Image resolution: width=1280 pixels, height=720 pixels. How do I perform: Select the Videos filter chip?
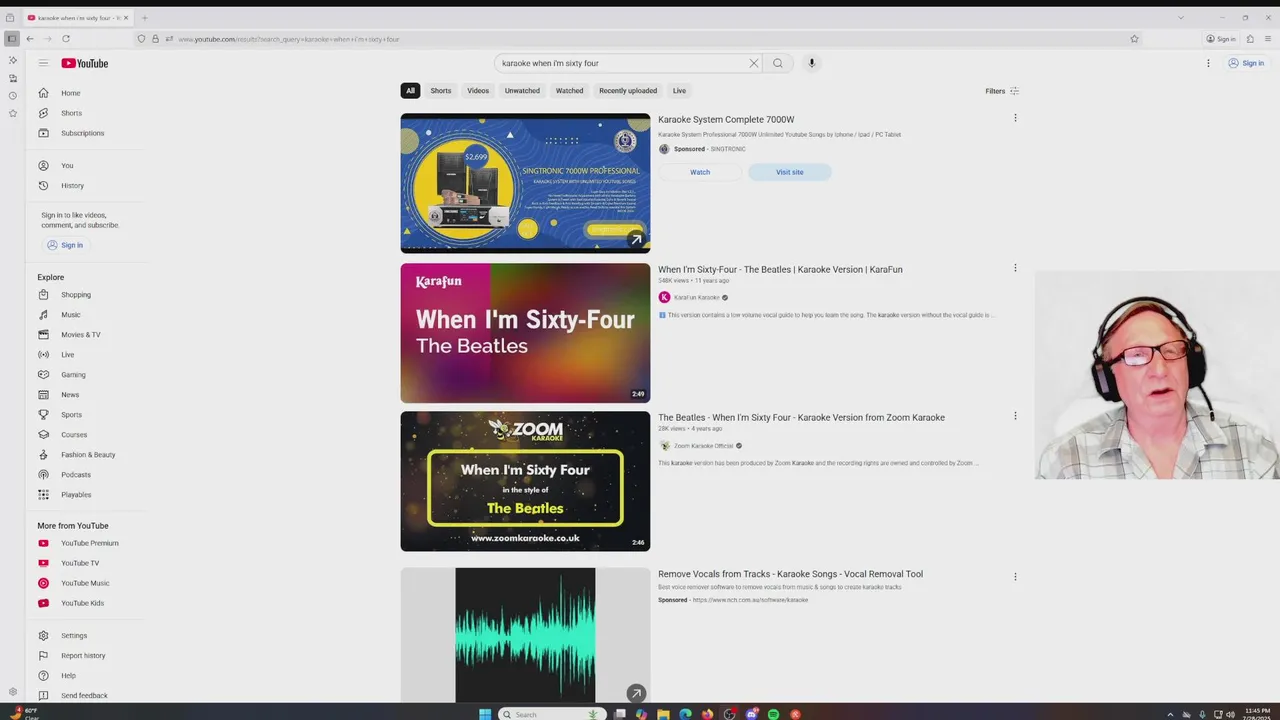[x=478, y=91]
